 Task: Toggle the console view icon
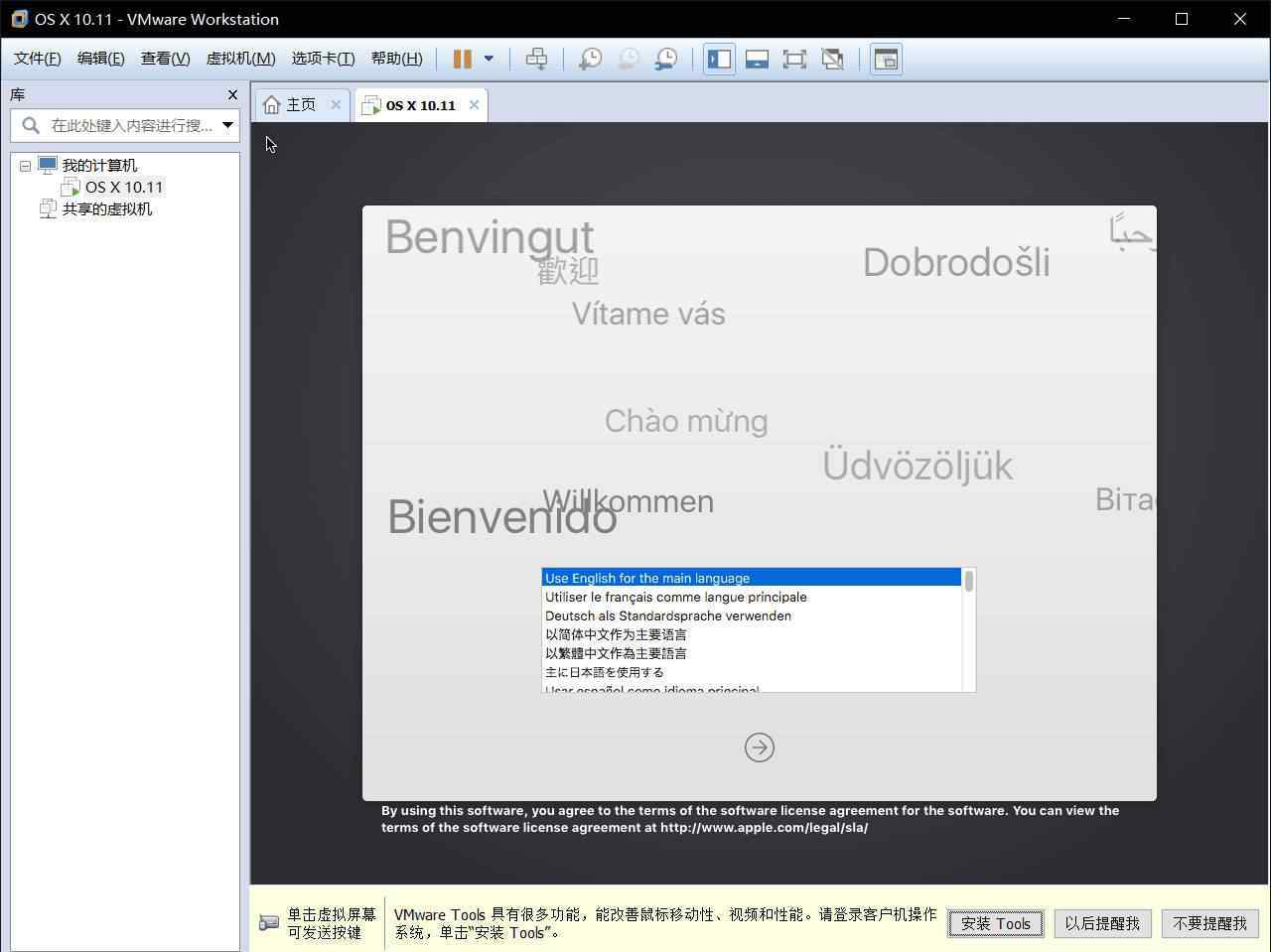(886, 59)
